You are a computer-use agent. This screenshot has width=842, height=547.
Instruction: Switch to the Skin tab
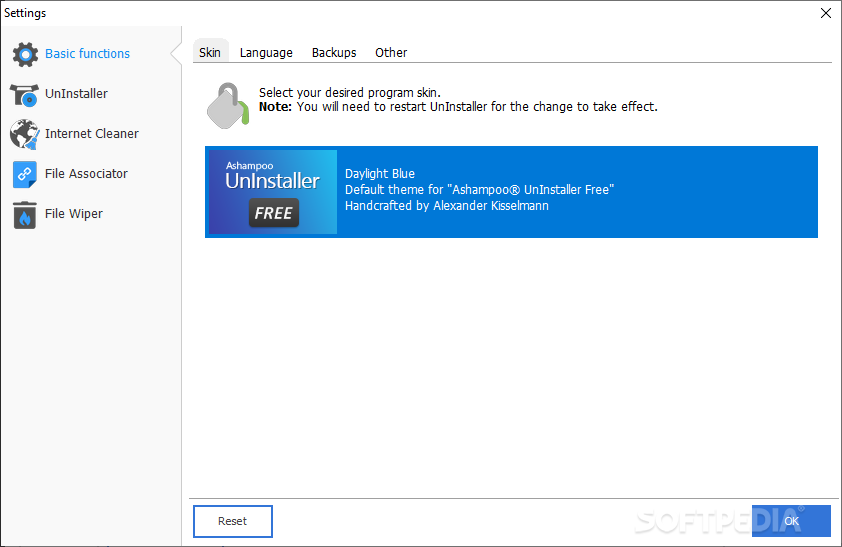210,52
